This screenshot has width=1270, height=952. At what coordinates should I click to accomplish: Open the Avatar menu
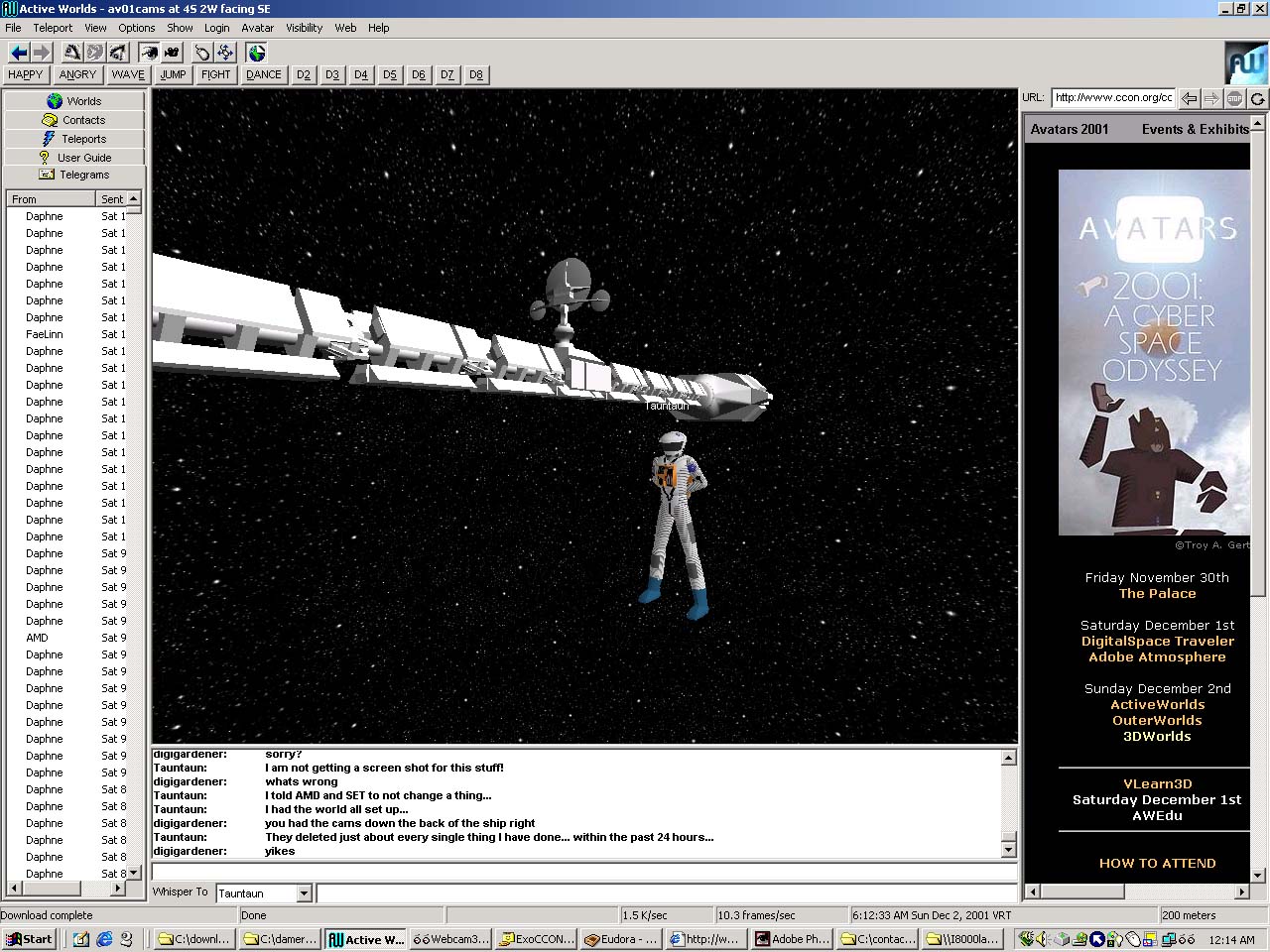(257, 28)
